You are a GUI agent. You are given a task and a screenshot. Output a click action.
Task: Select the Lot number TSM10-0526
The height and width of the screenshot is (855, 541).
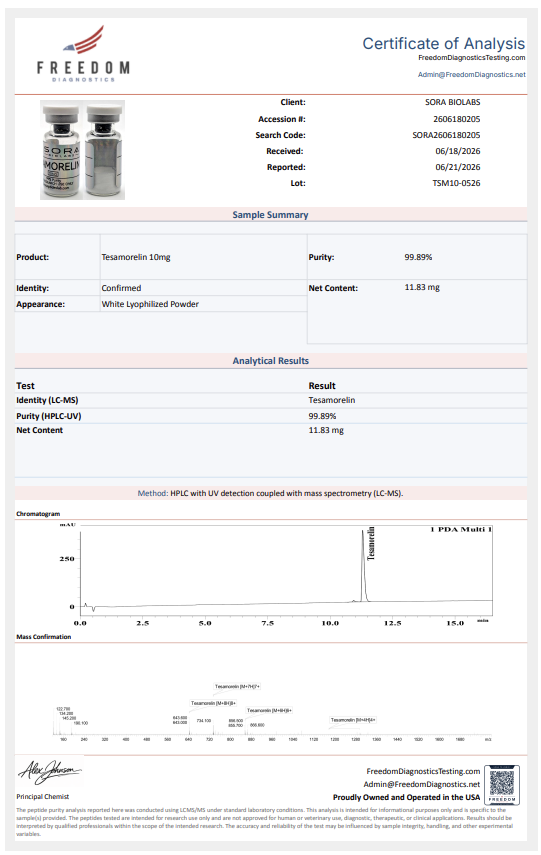(x=456, y=183)
